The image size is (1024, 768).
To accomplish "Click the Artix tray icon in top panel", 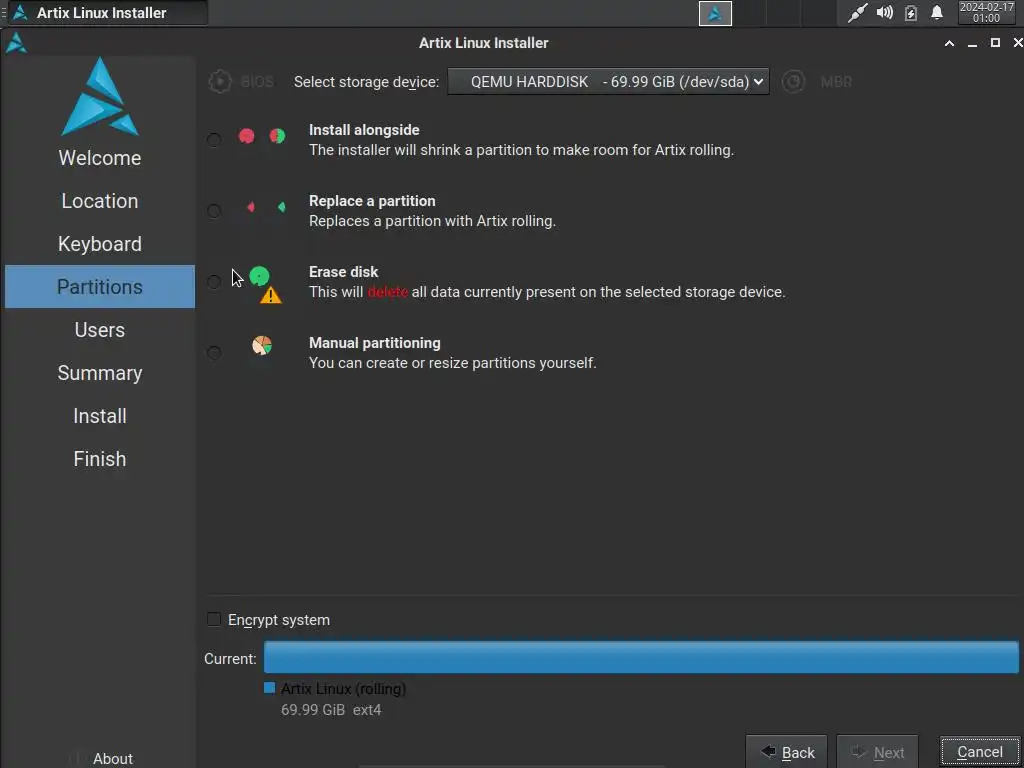I will 715,13.
